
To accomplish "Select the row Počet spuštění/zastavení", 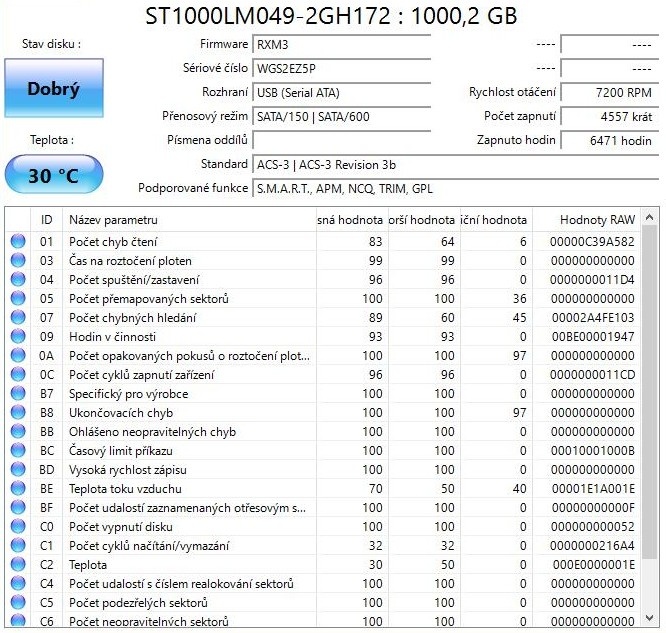I will click(x=323, y=280).
